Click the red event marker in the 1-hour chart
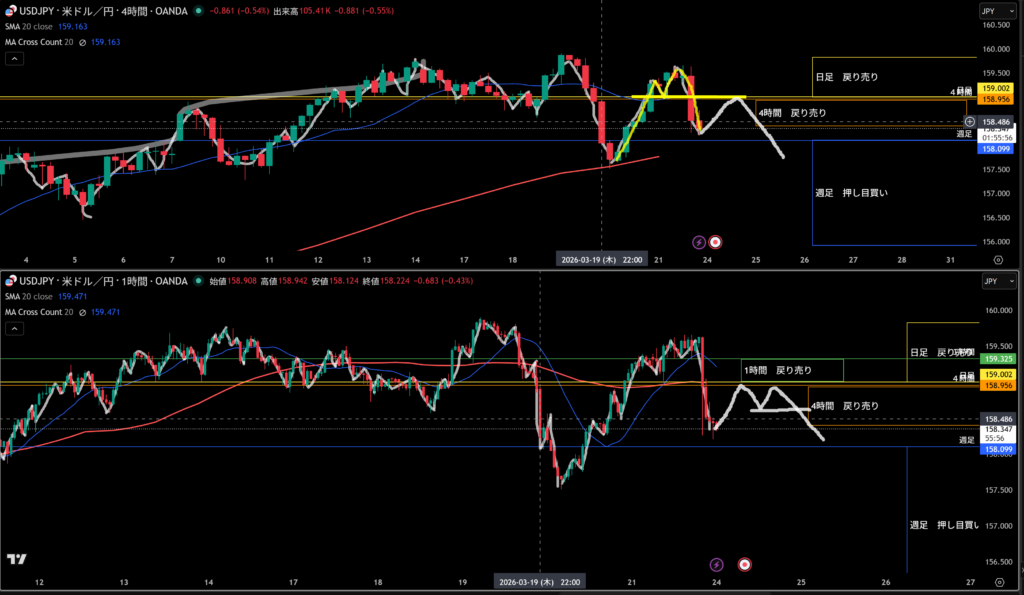 click(x=743, y=565)
